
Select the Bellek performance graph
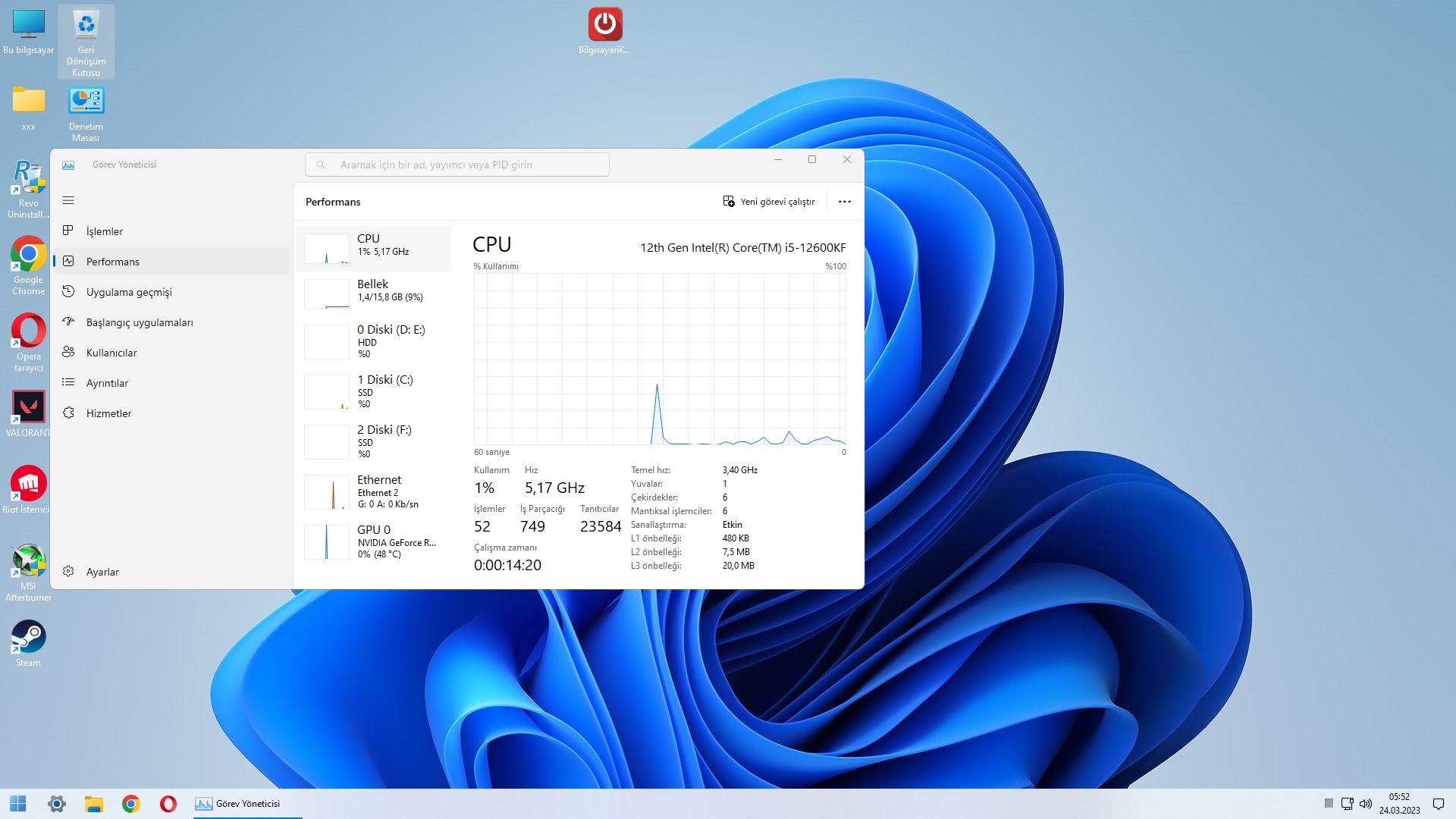point(374,292)
